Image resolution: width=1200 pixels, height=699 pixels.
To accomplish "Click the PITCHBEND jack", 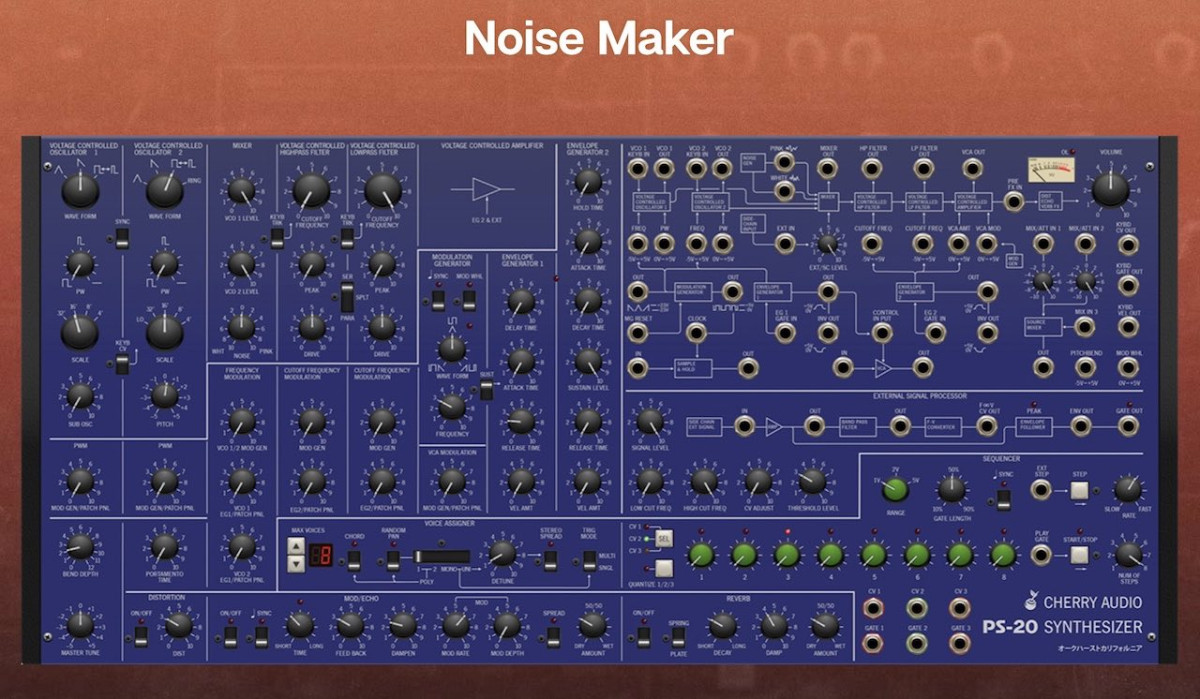I will click(1086, 367).
